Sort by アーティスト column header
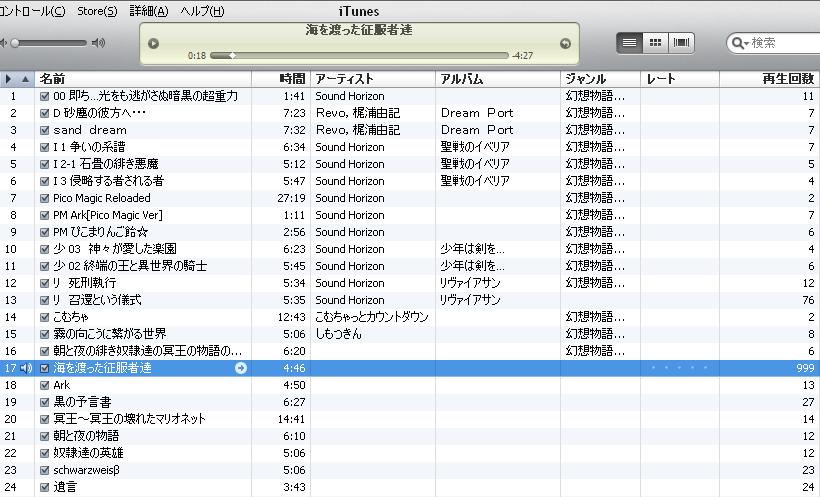This screenshot has width=820, height=497. [373, 79]
